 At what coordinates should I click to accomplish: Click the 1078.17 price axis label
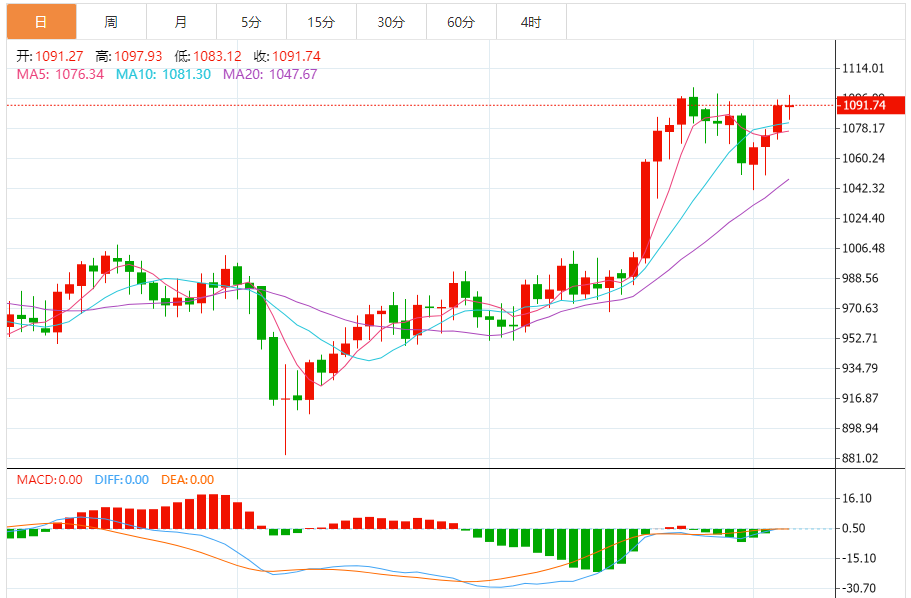pos(863,128)
